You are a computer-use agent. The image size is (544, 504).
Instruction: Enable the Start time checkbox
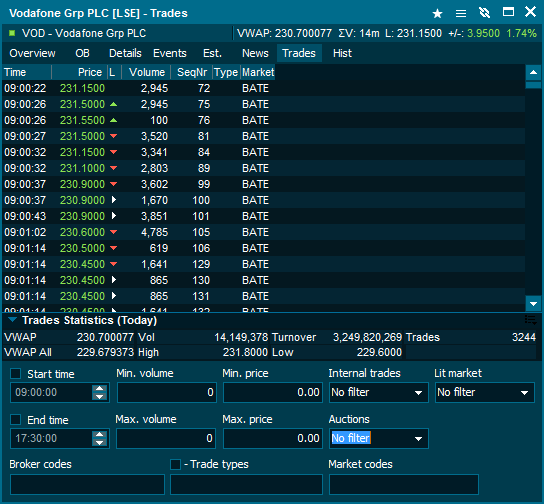point(16,374)
